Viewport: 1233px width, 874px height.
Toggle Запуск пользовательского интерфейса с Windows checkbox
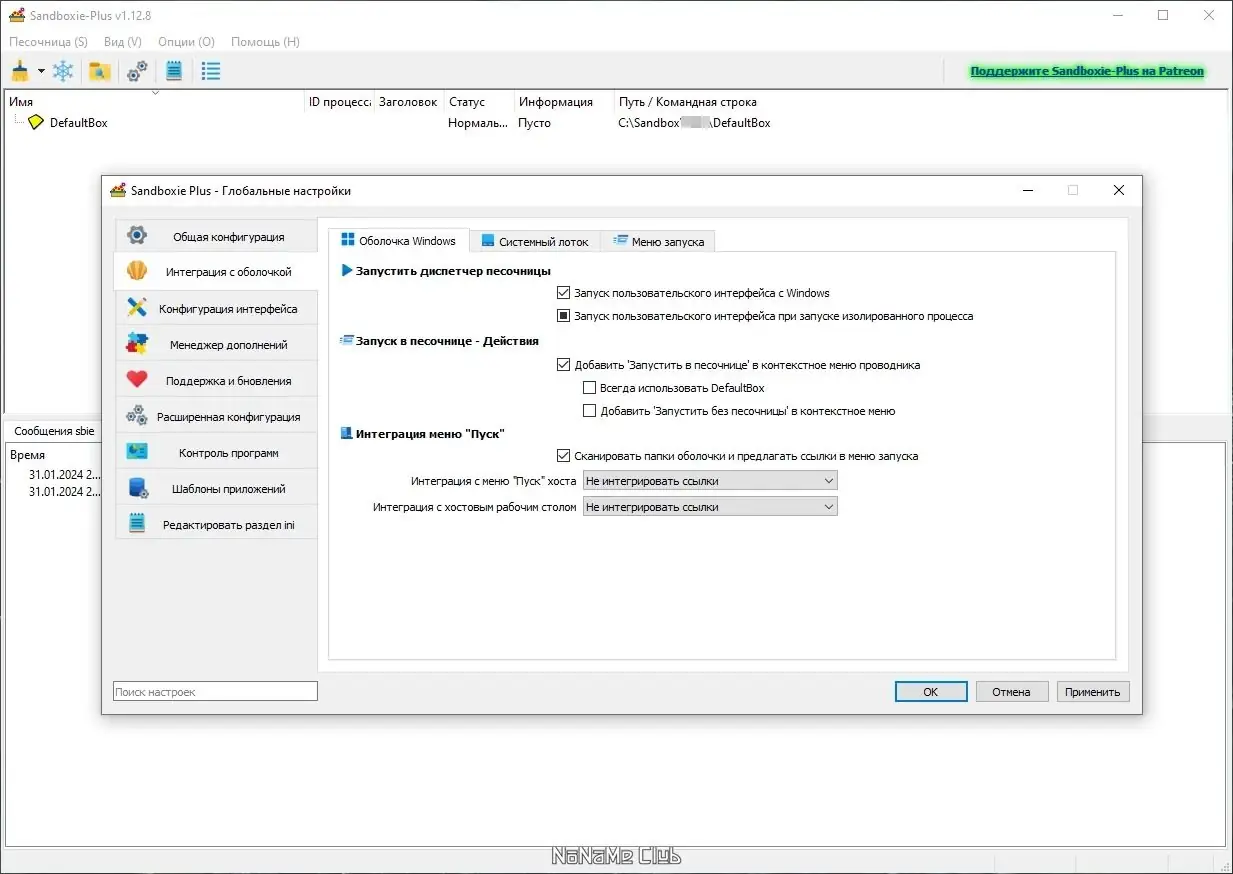(563, 293)
